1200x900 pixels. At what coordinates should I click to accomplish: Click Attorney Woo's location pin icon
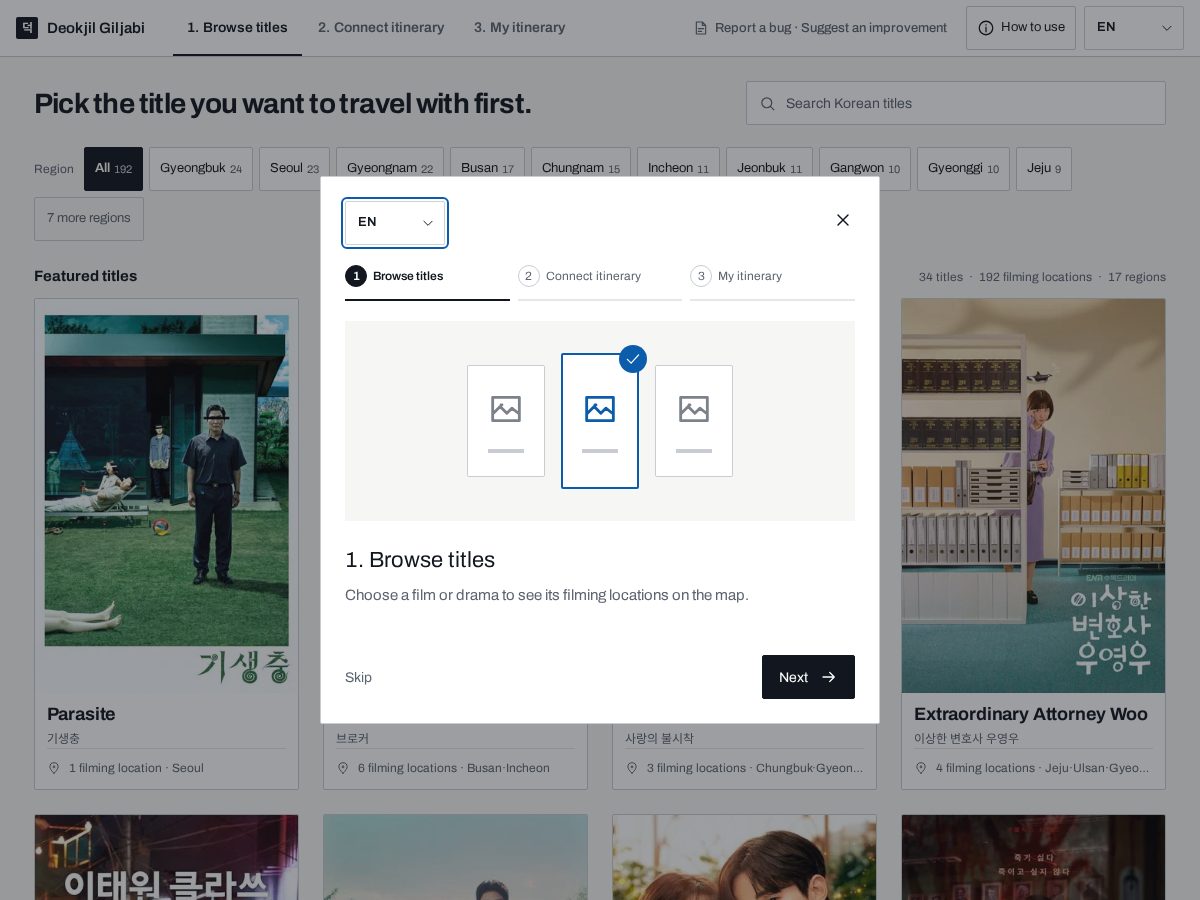coord(921,768)
